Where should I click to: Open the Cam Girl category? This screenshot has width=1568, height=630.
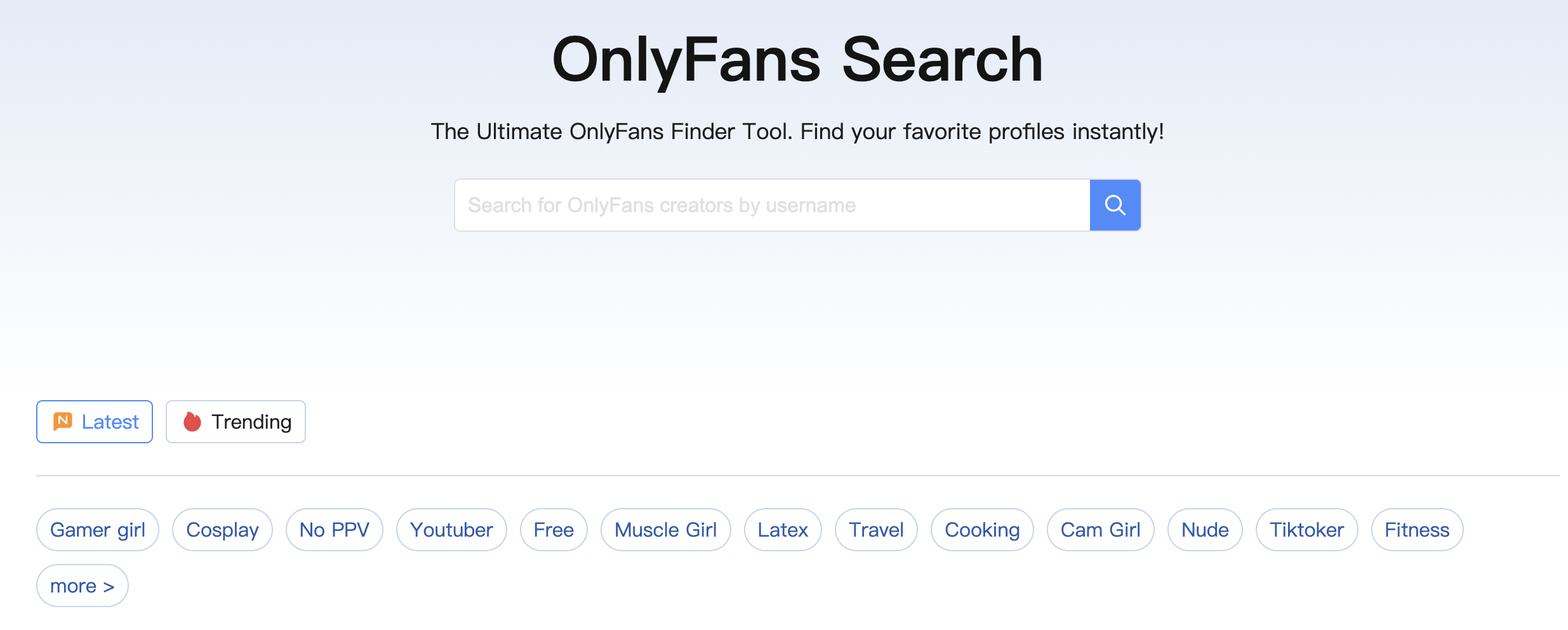point(1101,530)
